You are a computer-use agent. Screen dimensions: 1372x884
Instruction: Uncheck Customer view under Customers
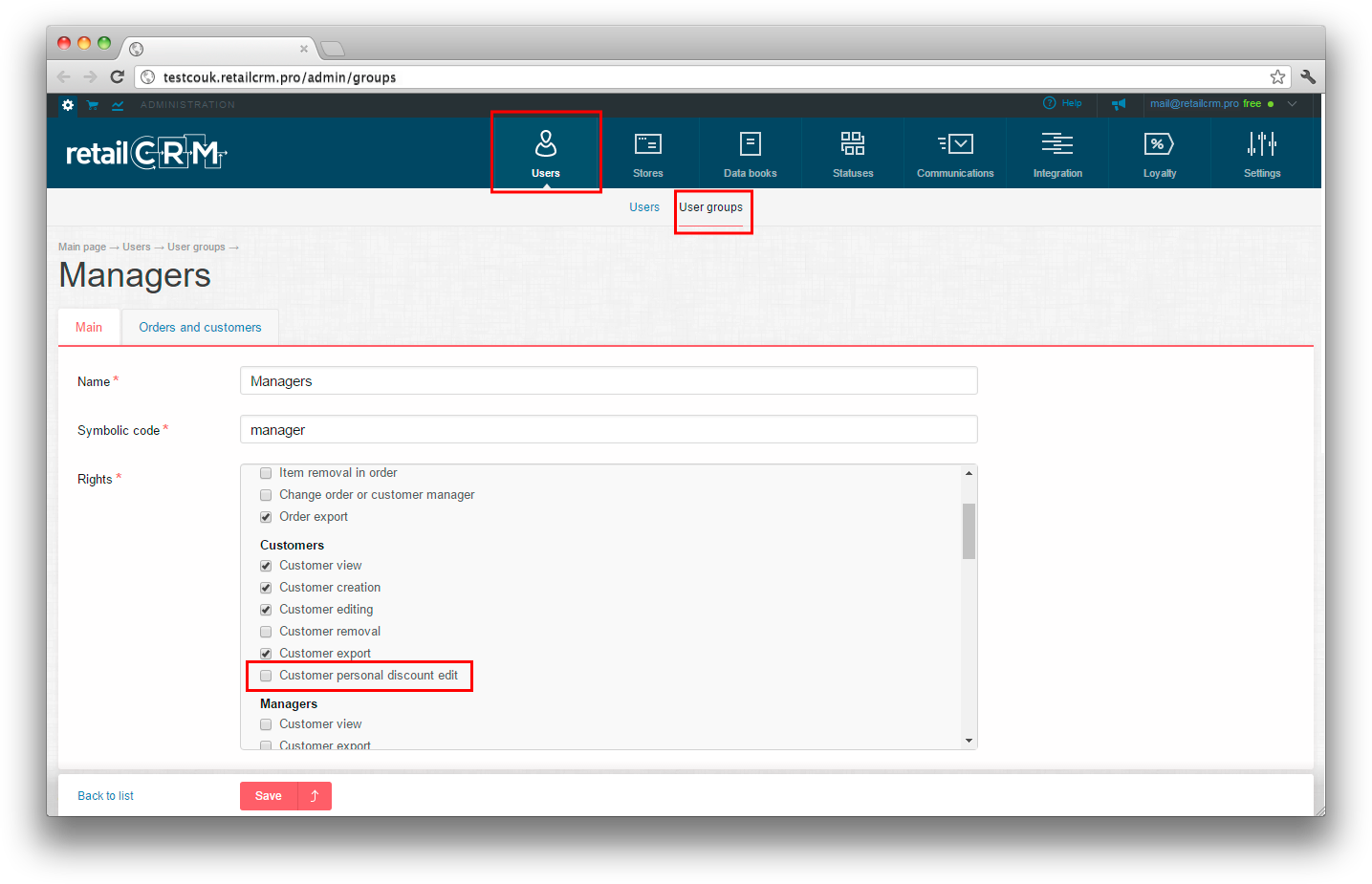click(x=266, y=566)
